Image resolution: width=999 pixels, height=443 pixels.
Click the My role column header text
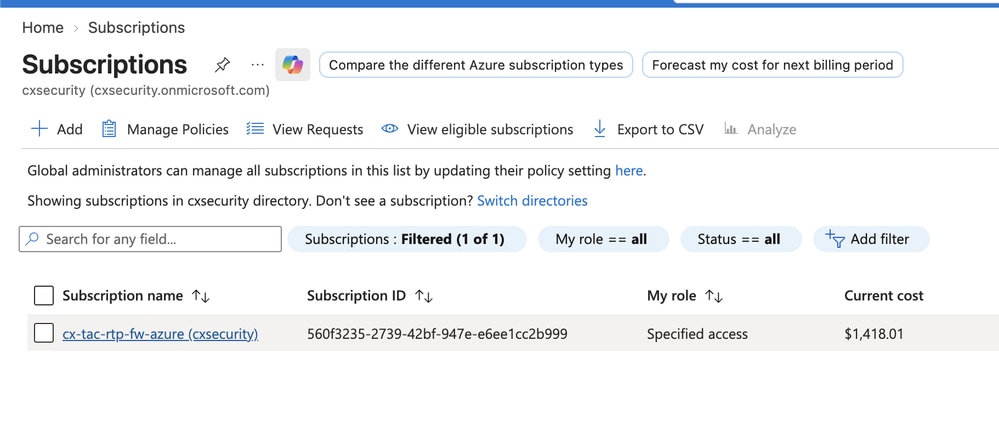[672, 296]
